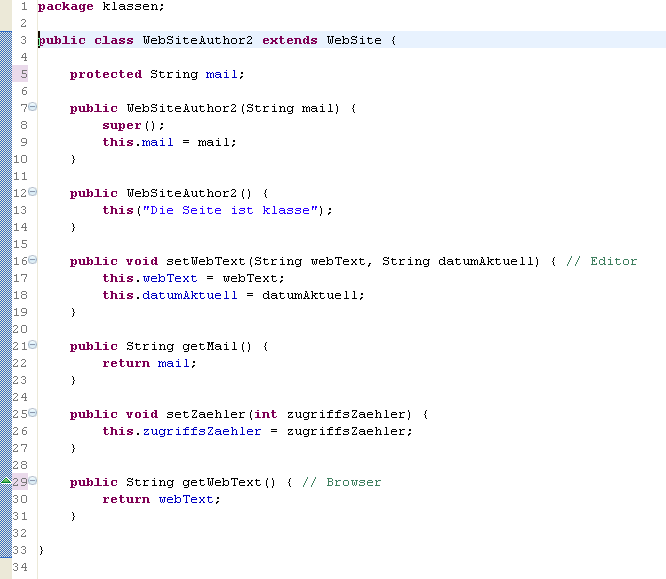Click the closing class brace on line 33
The image size is (666, 579).
[x=41, y=550]
